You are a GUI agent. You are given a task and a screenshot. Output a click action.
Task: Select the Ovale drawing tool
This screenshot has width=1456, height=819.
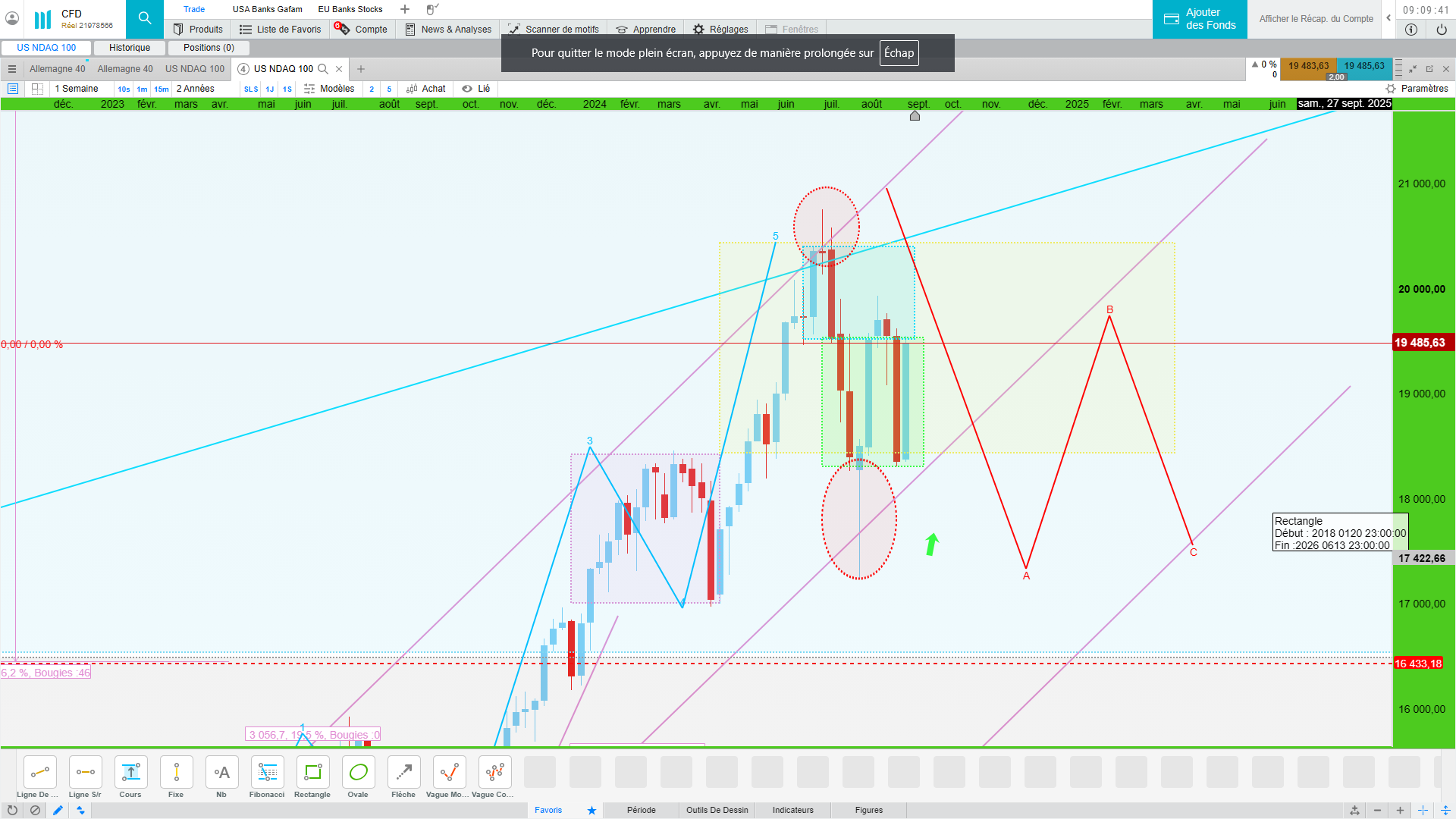click(x=358, y=773)
